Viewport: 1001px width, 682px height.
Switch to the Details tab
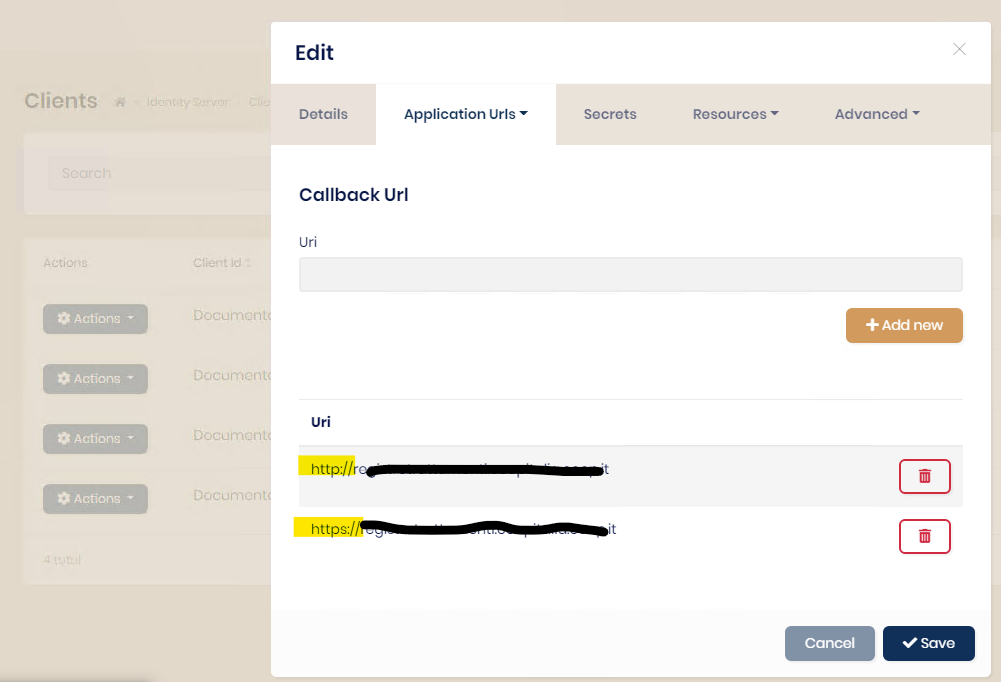(x=323, y=114)
